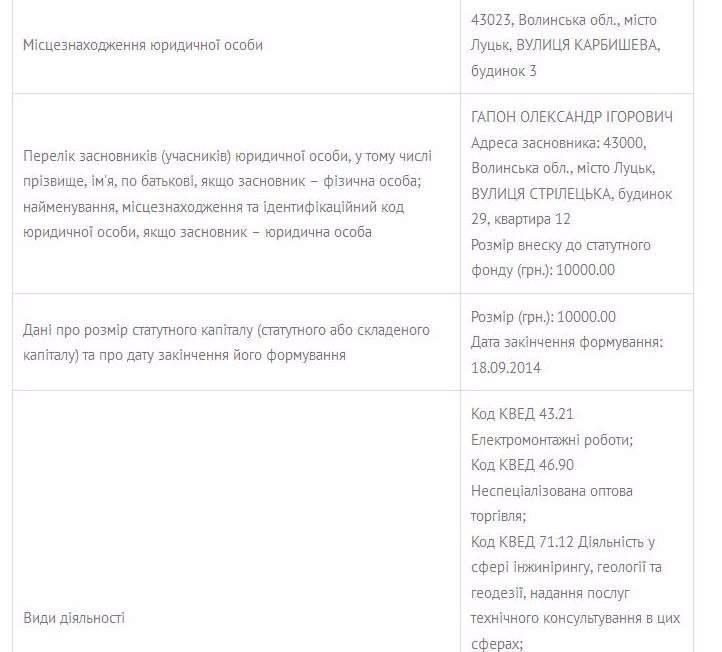The height and width of the screenshot is (652, 722).
Task: Click the "Види діяльності" row label
Action: tap(74, 618)
